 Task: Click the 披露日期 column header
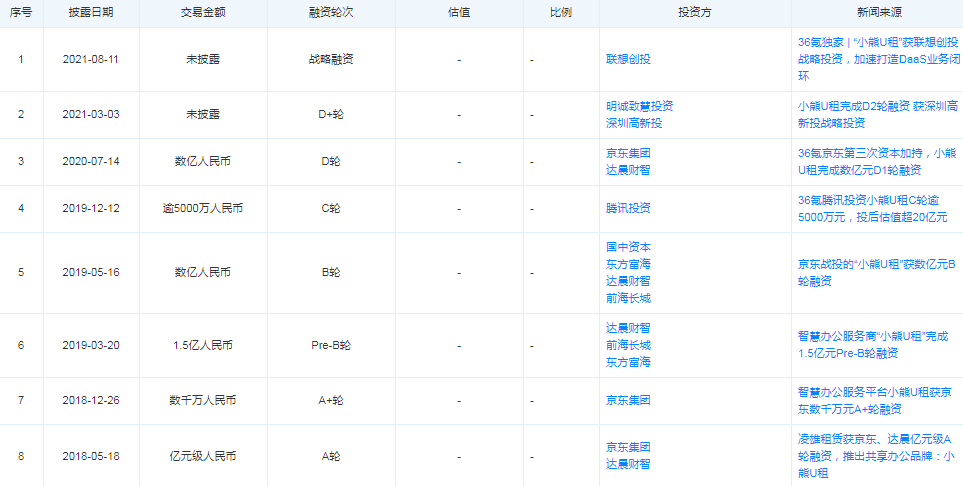91,13
